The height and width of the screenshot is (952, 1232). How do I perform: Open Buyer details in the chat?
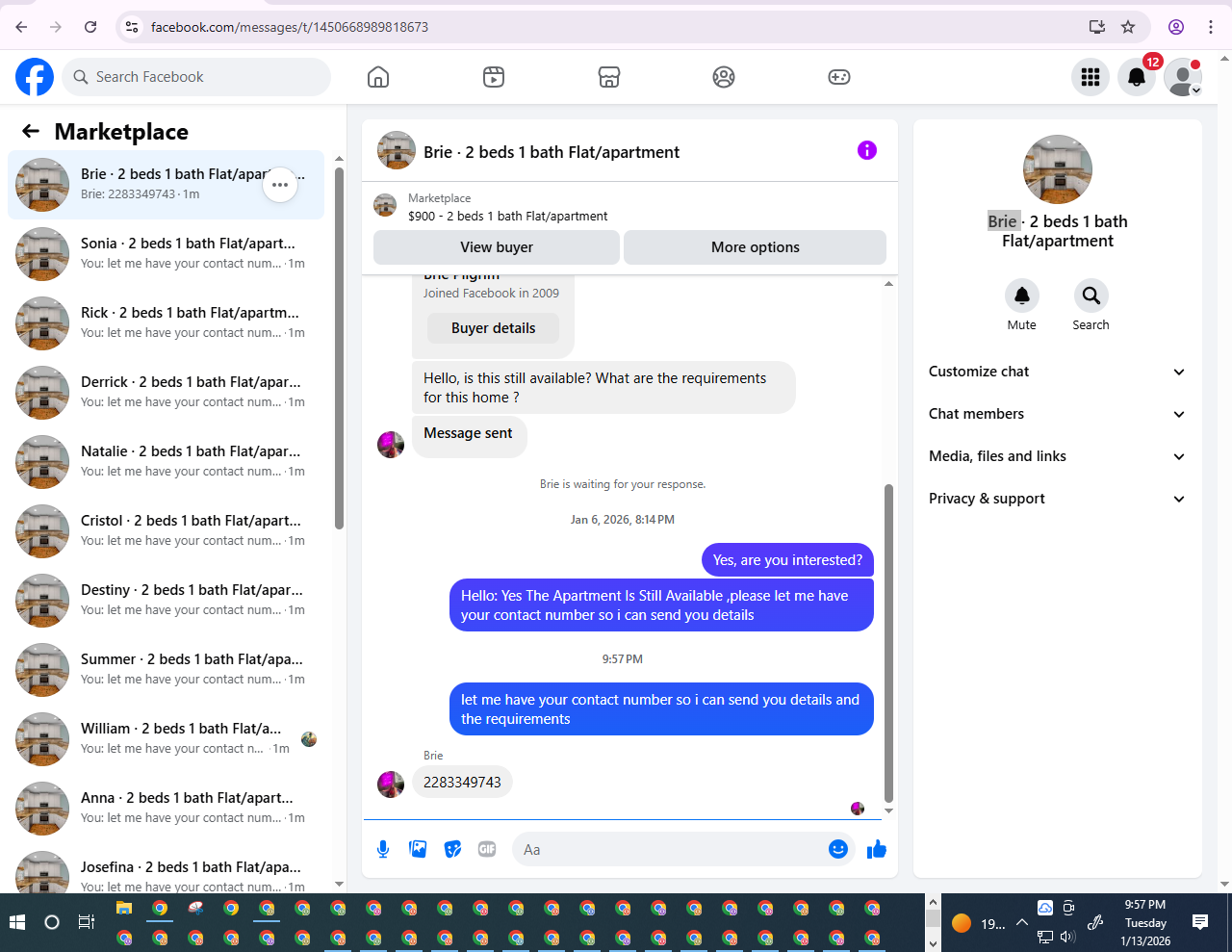[x=493, y=328]
